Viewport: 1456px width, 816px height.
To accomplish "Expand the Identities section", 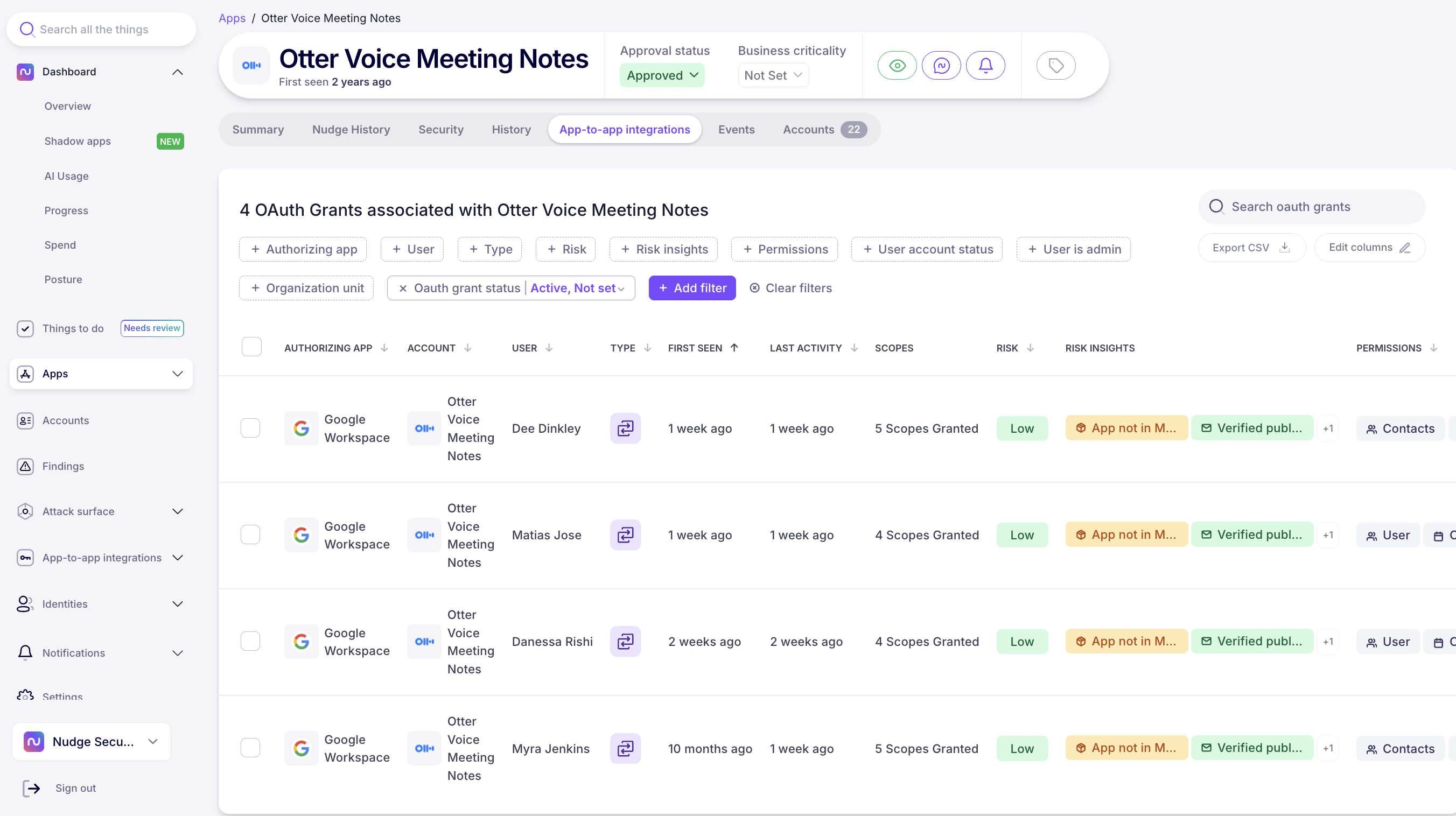I will tap(178, 604).
